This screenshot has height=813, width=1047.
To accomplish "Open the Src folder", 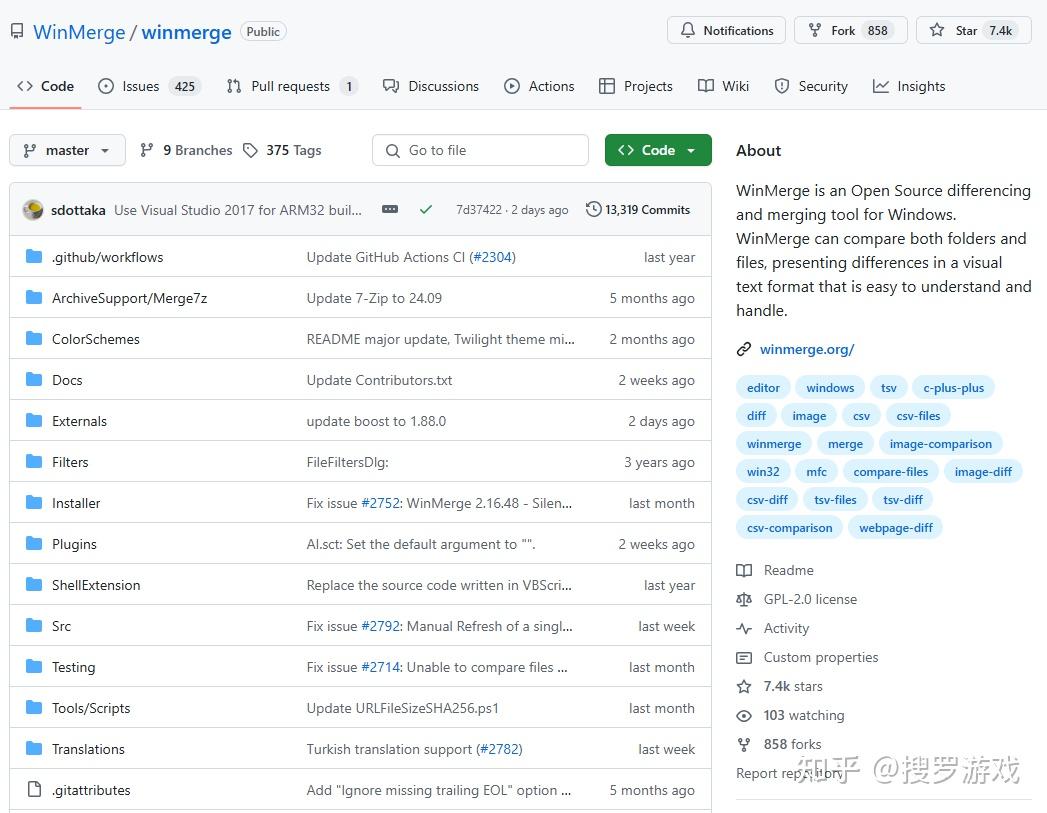I will pos(61,626).
